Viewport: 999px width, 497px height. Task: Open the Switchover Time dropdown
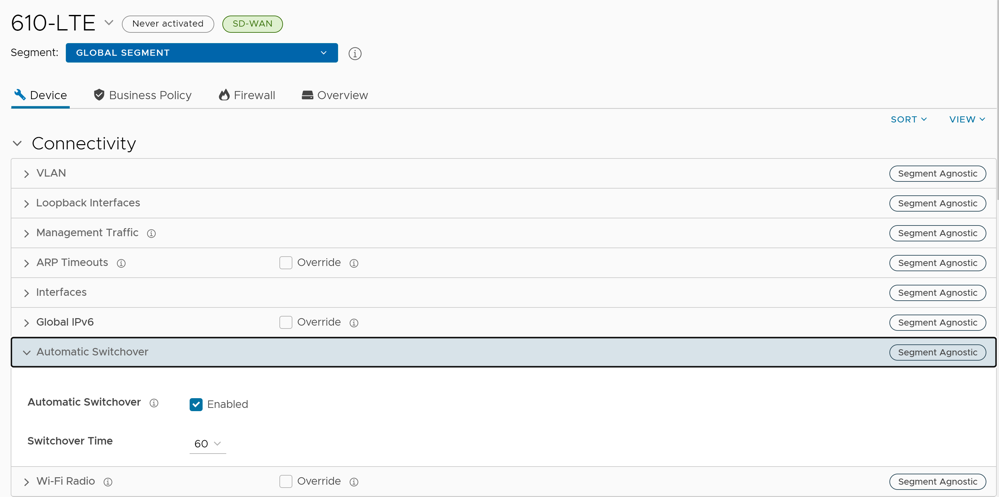pos(207,444)
